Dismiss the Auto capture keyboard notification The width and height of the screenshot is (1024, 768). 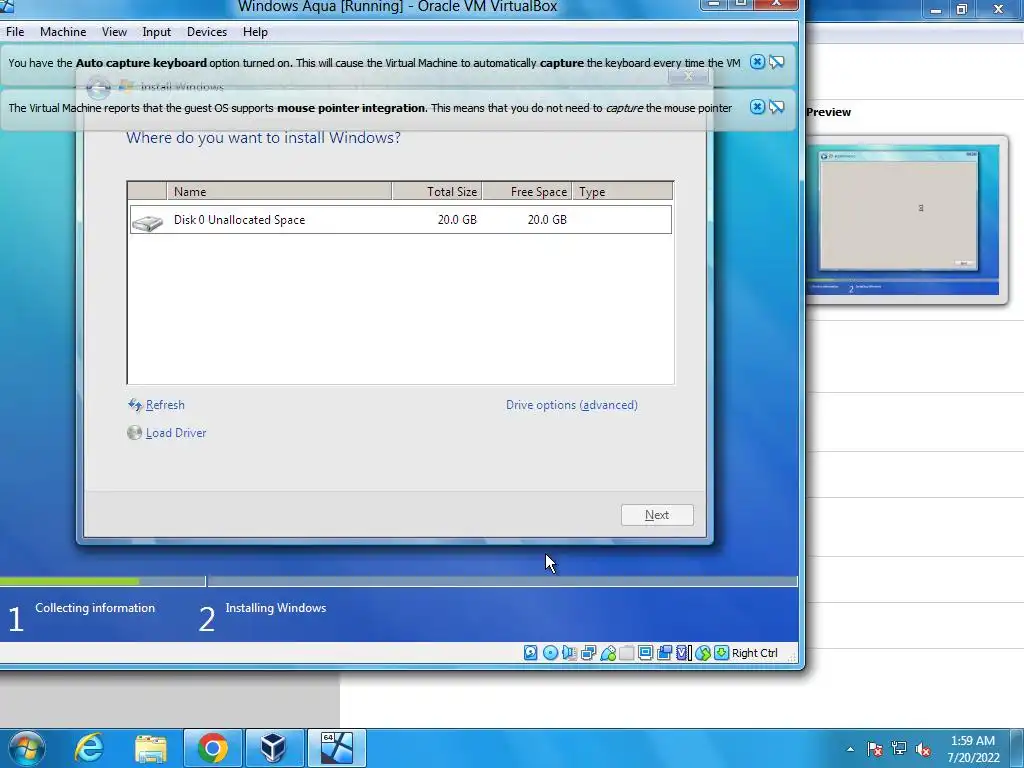tap(757, 62)
